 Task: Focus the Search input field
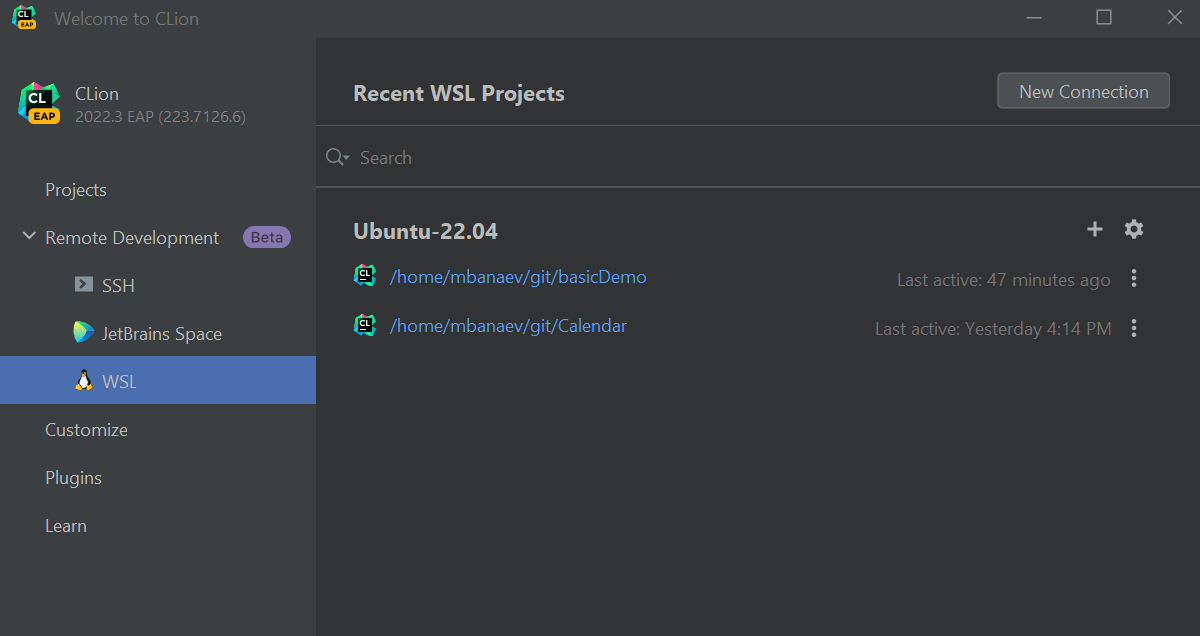click(x=700, y=157)
